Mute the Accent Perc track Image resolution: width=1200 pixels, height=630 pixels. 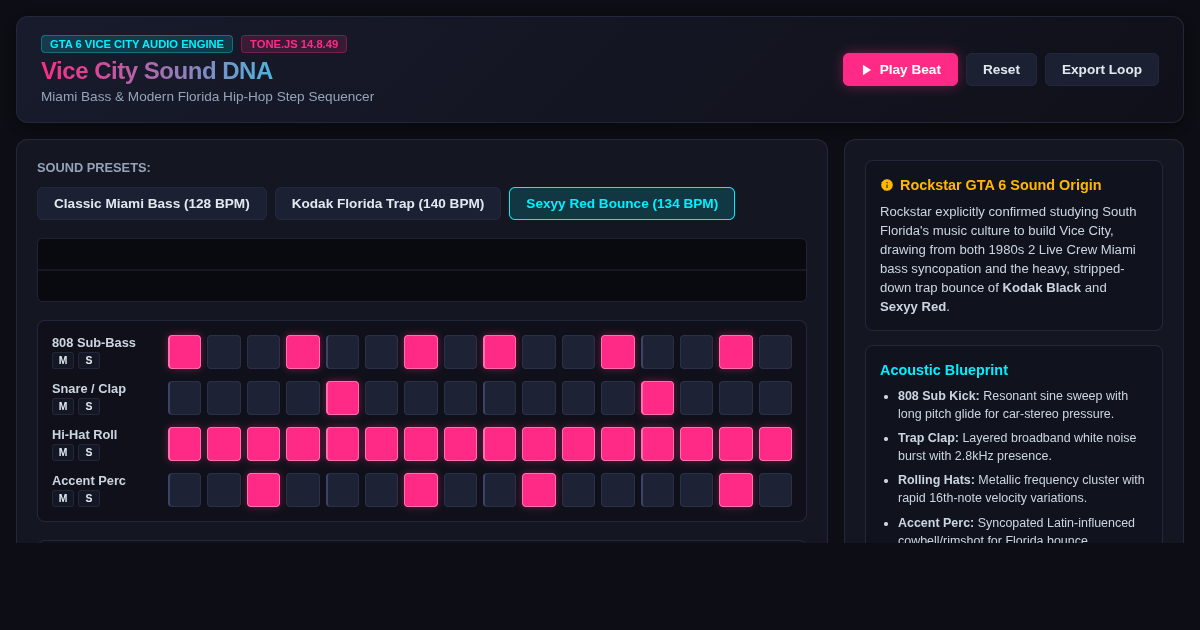[x=63, y=498]
